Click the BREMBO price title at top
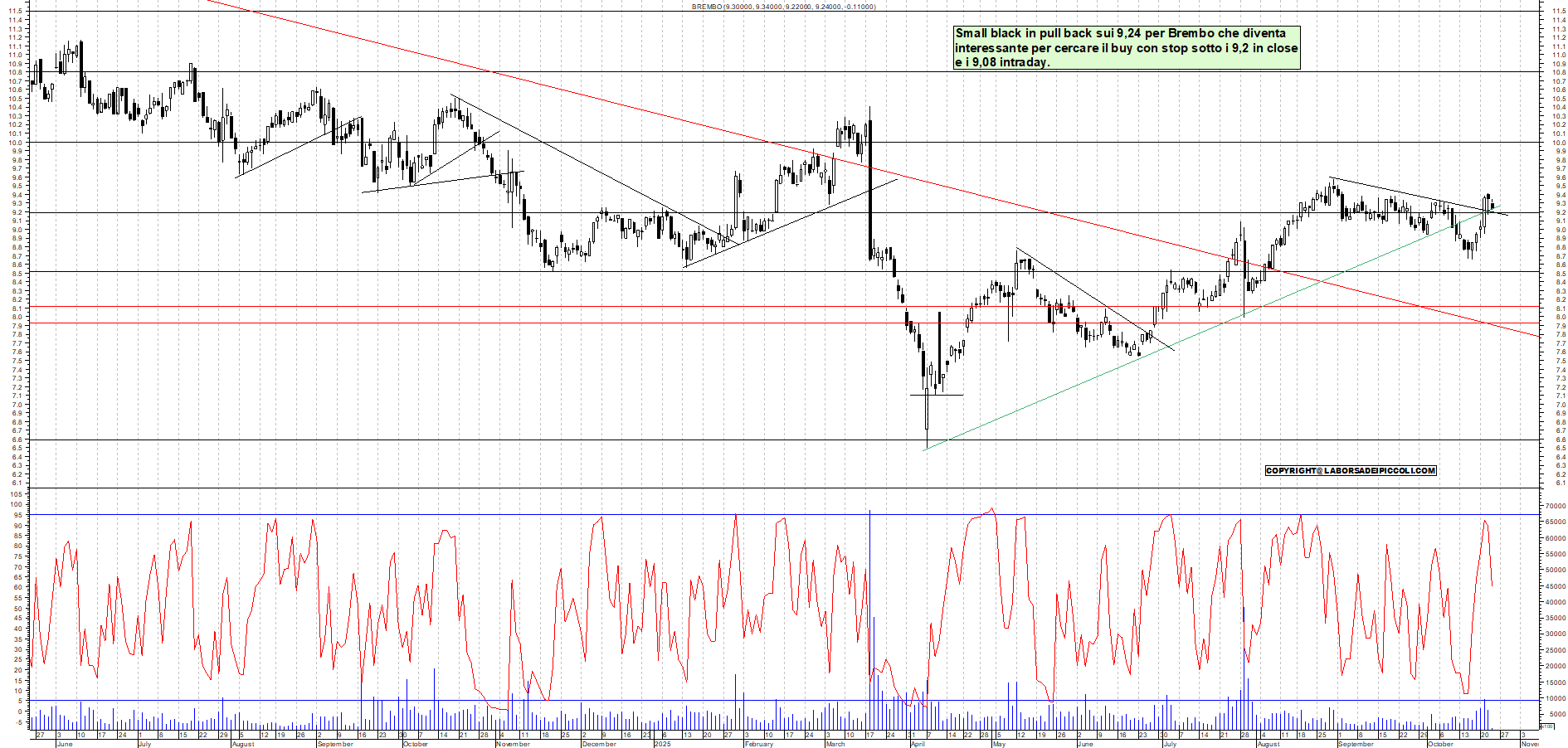 point(783,7)
